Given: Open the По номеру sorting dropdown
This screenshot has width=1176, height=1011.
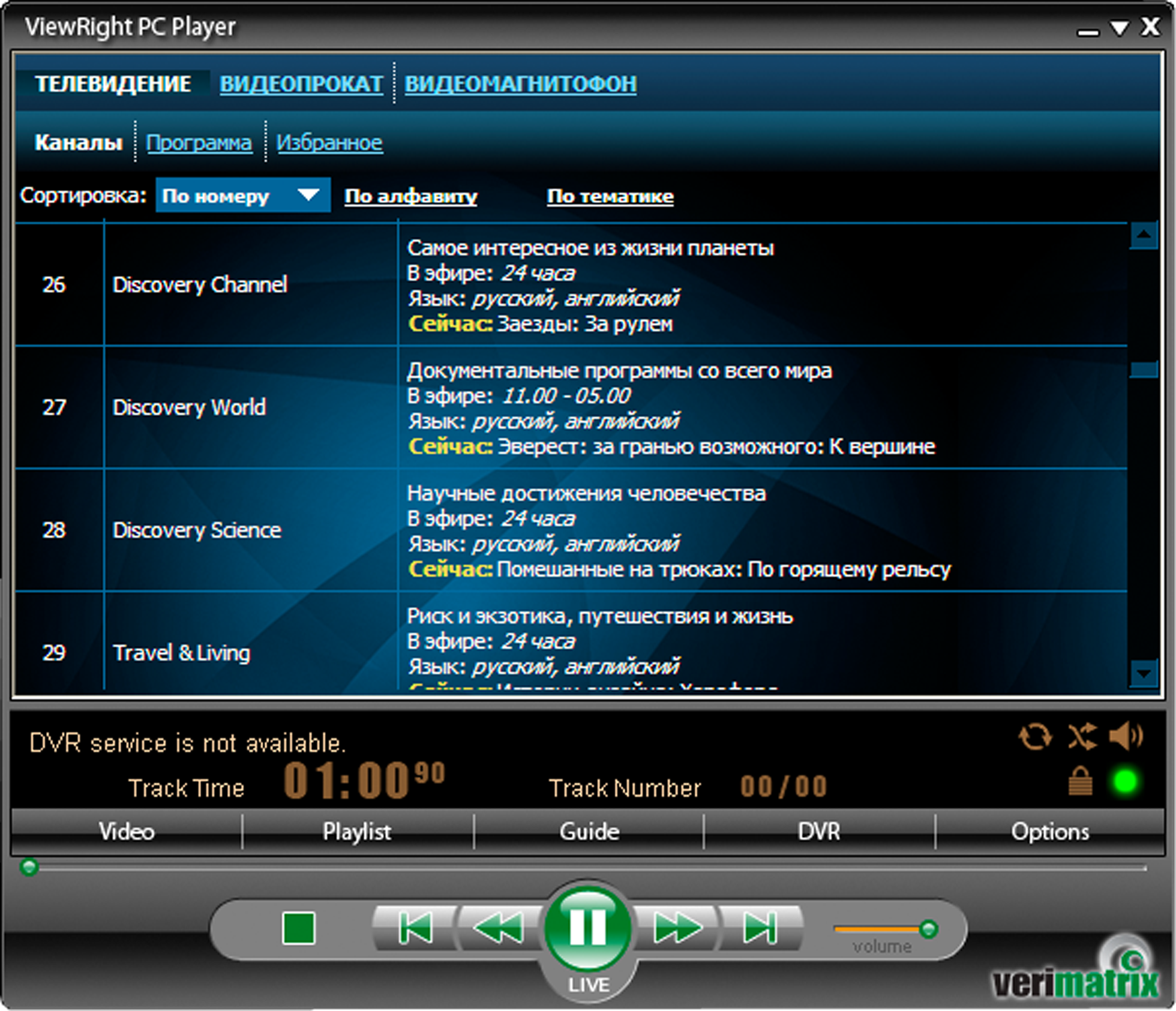Looking at the screenshot, I should click(242, 196).
